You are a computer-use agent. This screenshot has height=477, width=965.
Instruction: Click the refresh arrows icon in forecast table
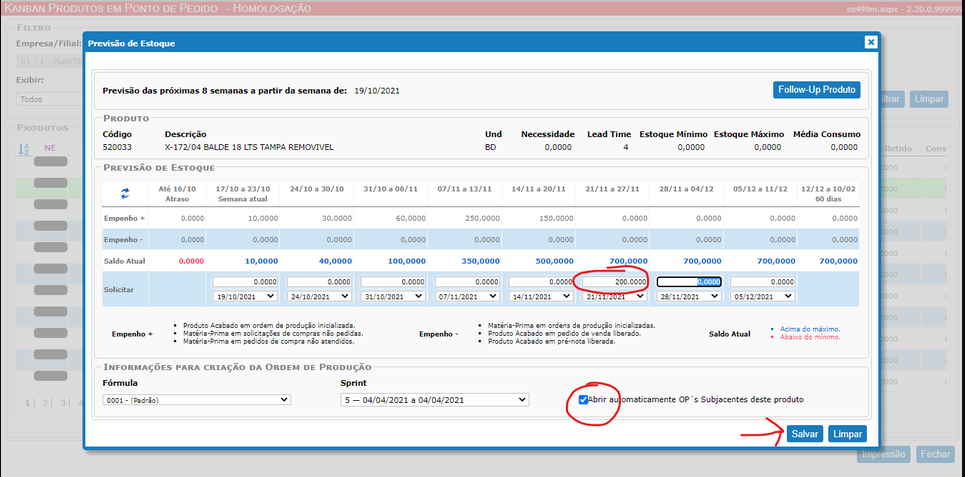click(125, 193)
